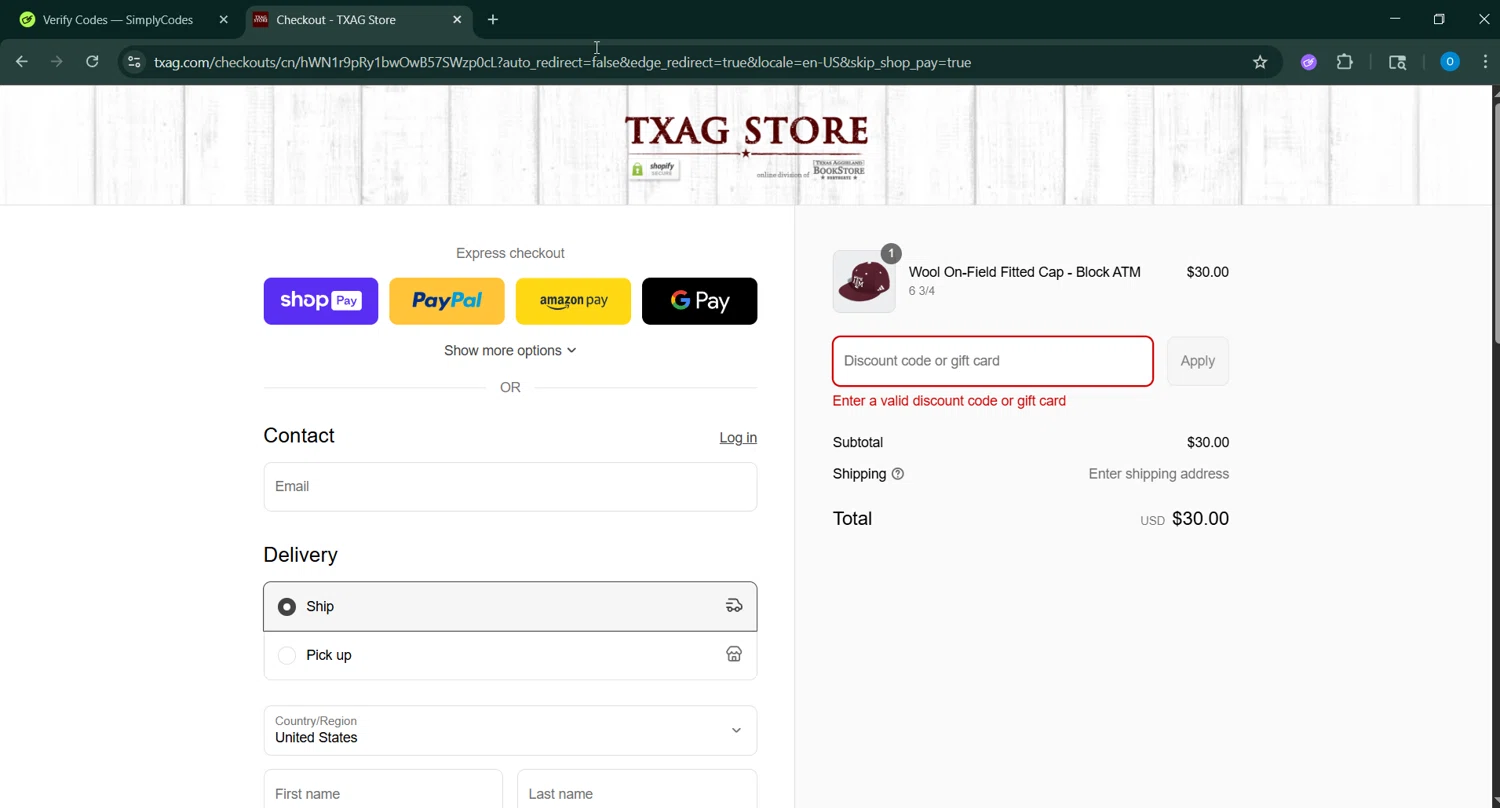1500x808 pixels.
Task: Open the purple SimplyCodes extension icon
Action: pos(1308,62)
